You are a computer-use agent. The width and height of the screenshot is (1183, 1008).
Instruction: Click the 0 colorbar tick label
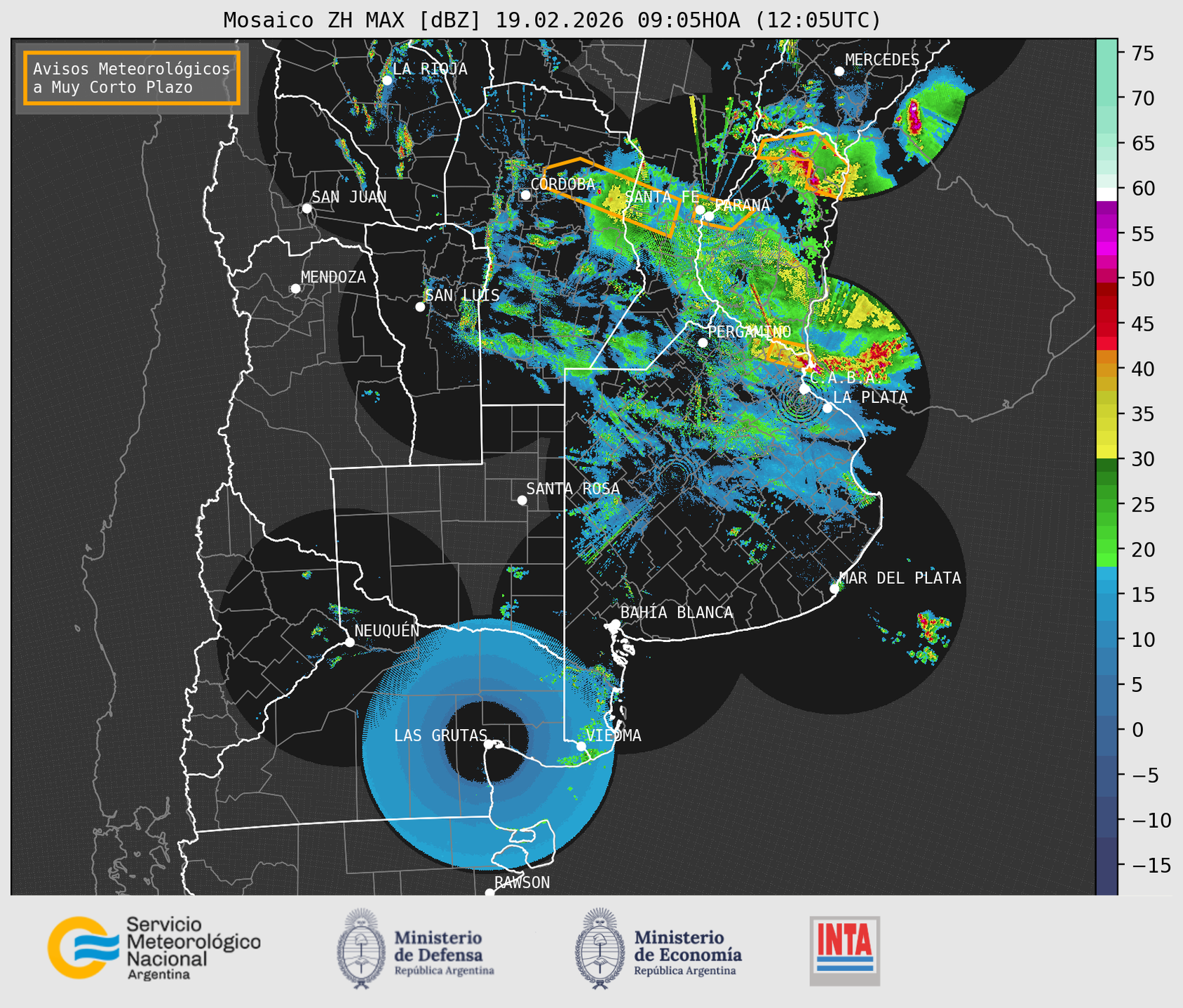[x=1137, y=730]
